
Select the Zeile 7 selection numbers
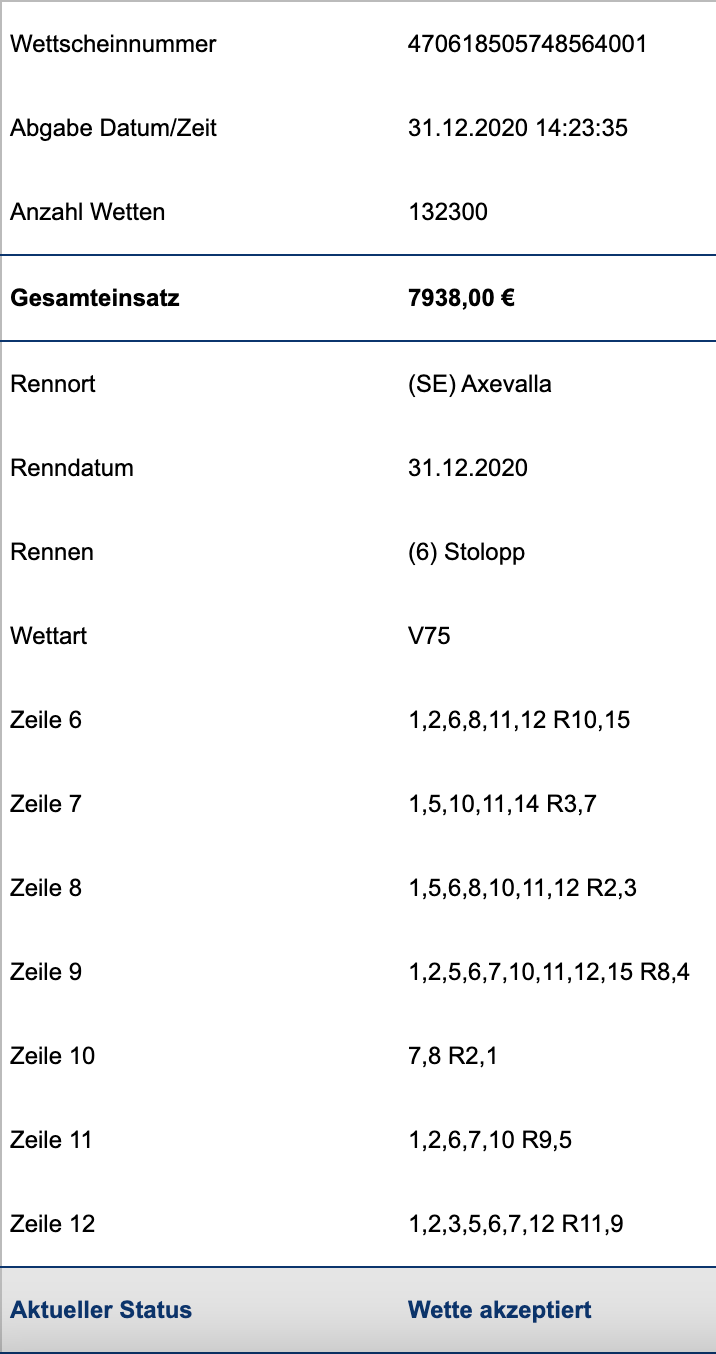click(503, 804)
